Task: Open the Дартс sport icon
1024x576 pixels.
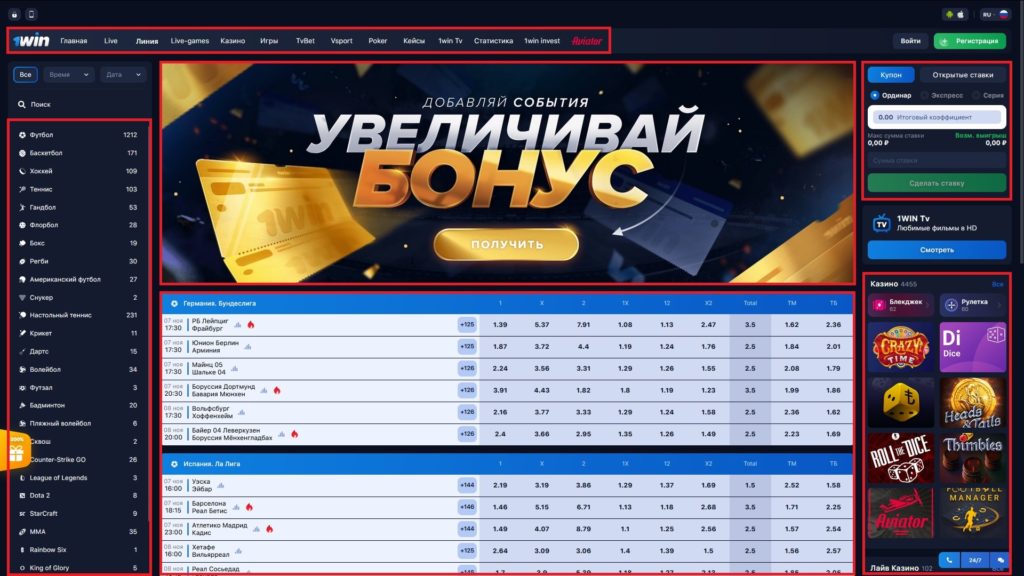Action: click(x=22, y=351)
